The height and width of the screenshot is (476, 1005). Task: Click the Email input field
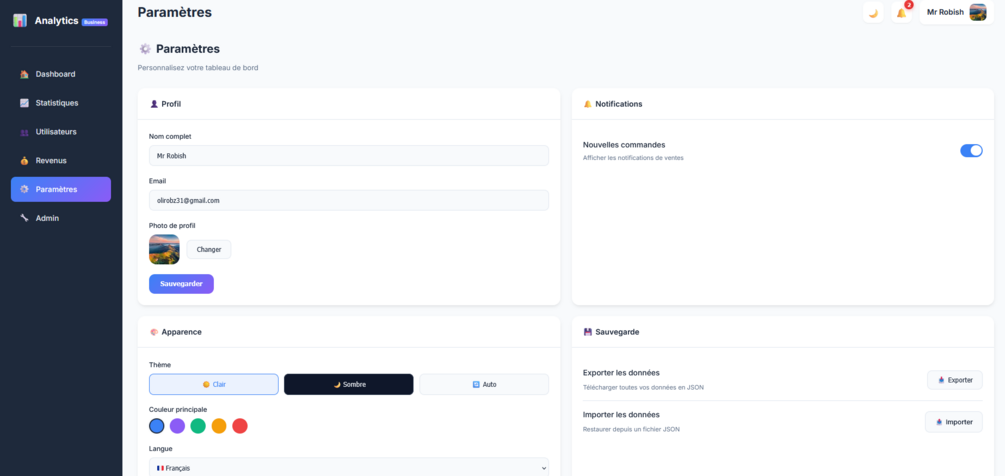(349, 200)
